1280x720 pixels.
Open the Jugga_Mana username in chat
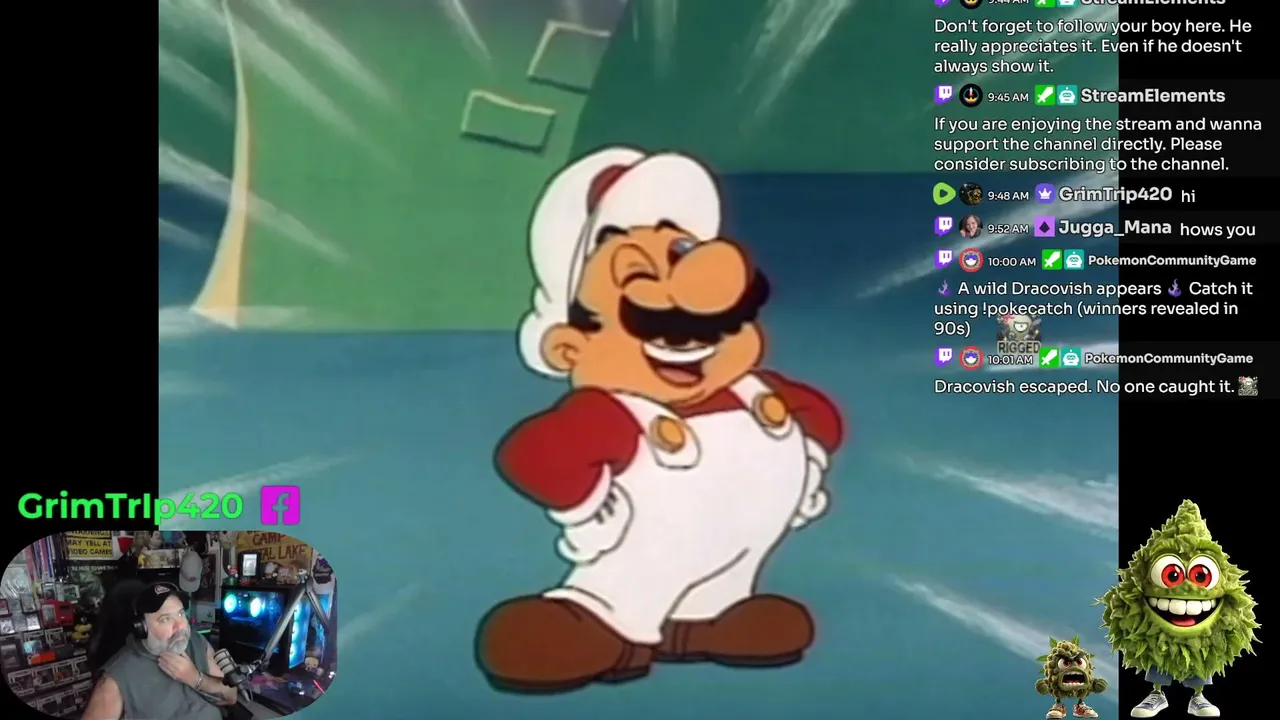tap(1115, 227)
